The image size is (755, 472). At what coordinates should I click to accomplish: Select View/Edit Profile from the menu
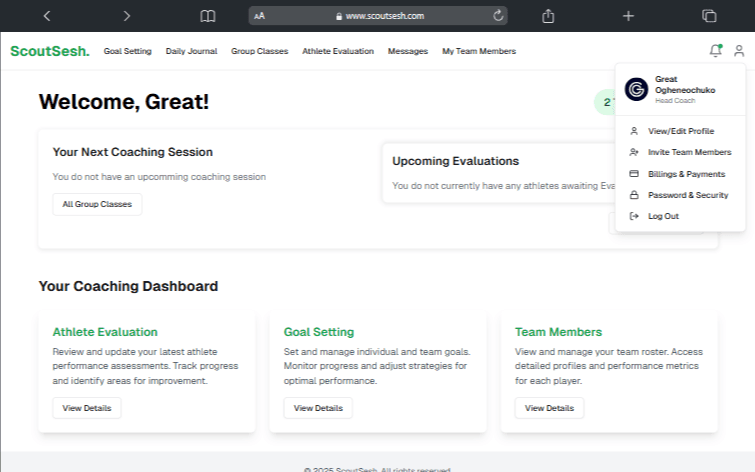pos(680,131)
